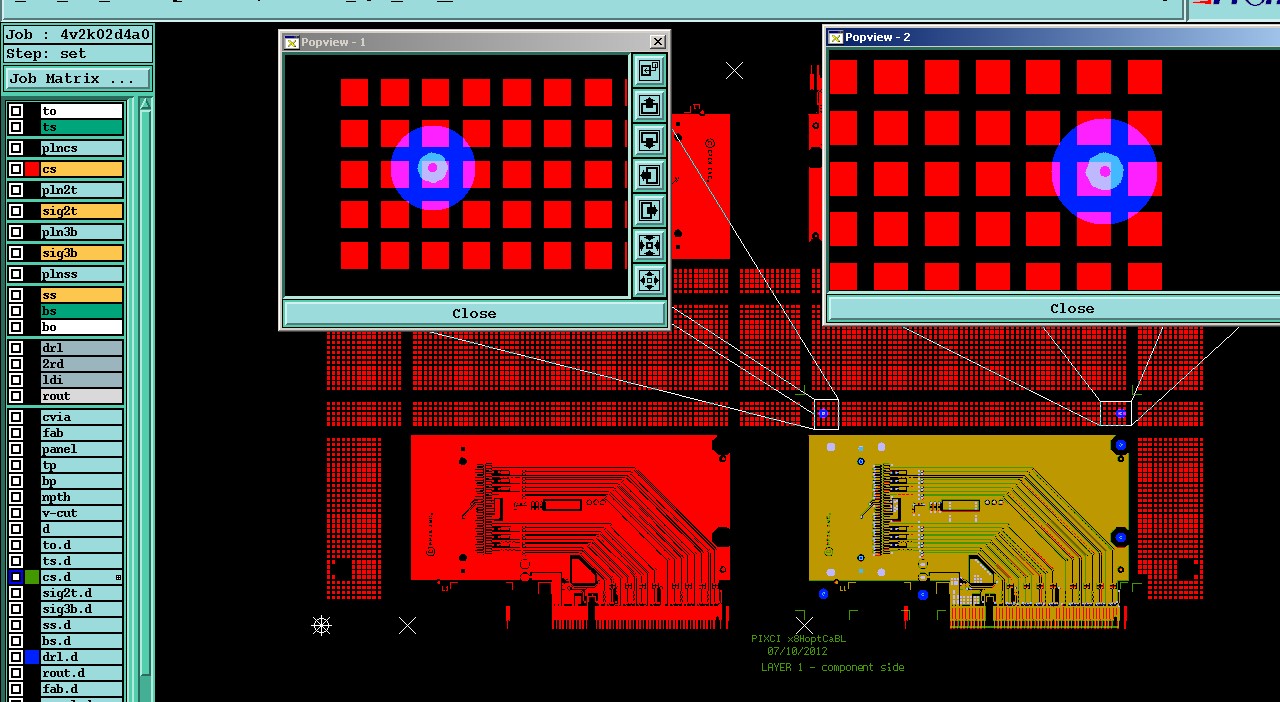Select the 'npth' layer name

82,497
